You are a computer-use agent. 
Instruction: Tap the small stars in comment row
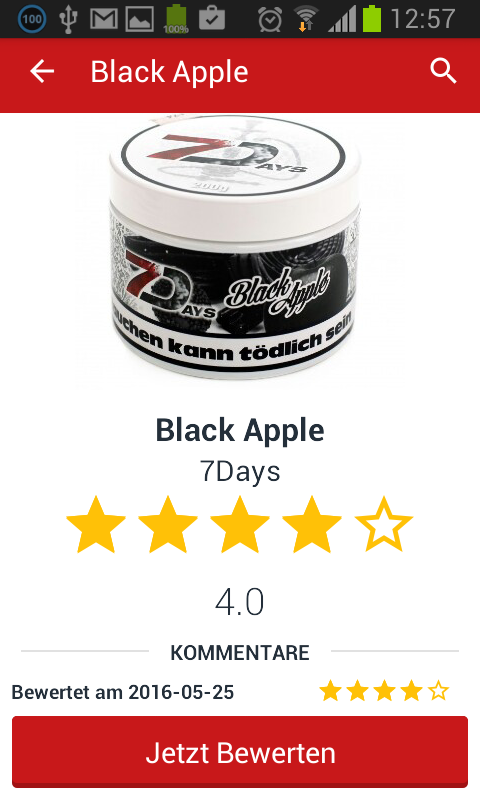pos(384,692)
